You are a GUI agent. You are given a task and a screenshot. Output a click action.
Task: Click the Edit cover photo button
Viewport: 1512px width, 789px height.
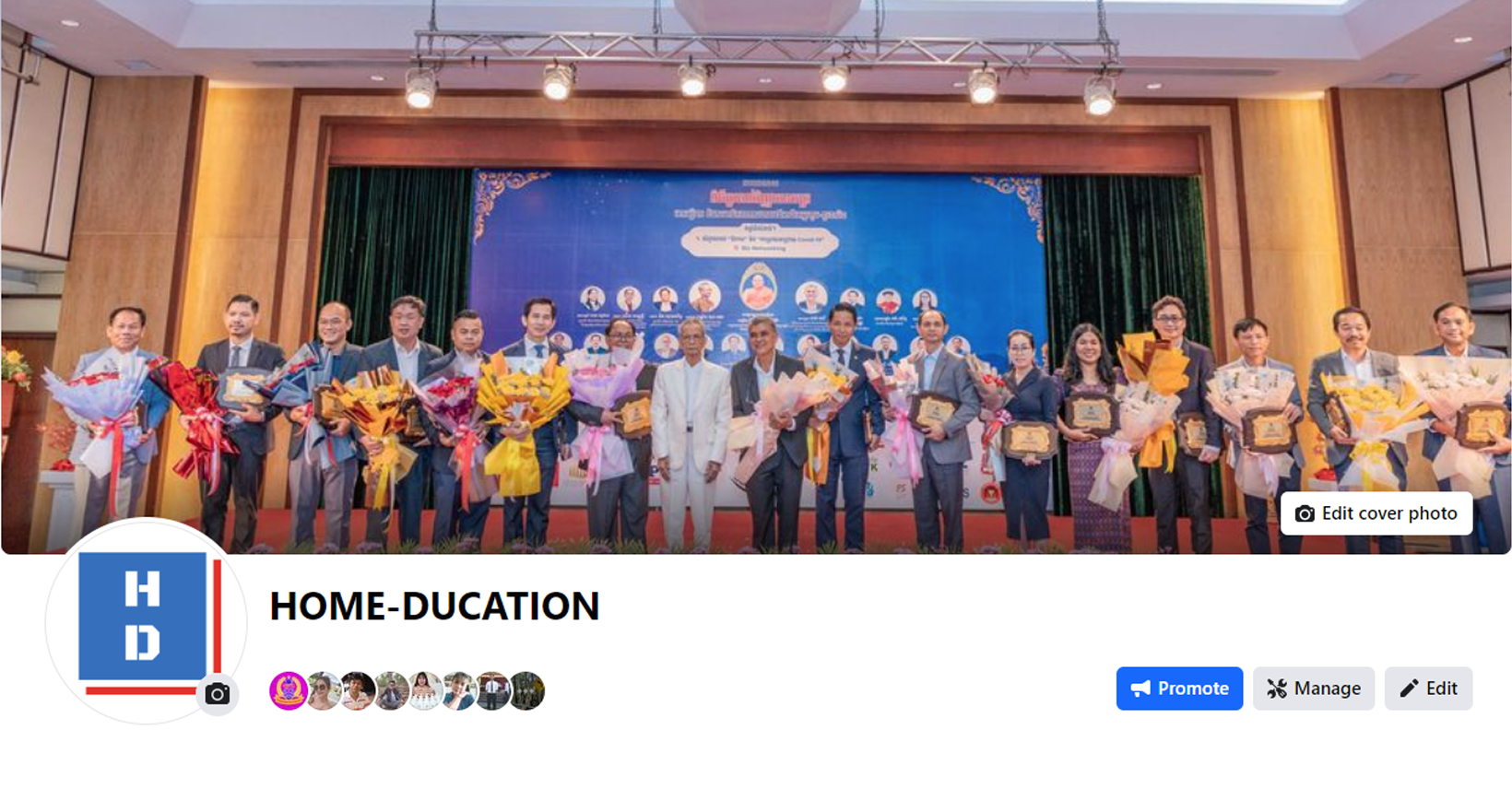pos(1376,513)
